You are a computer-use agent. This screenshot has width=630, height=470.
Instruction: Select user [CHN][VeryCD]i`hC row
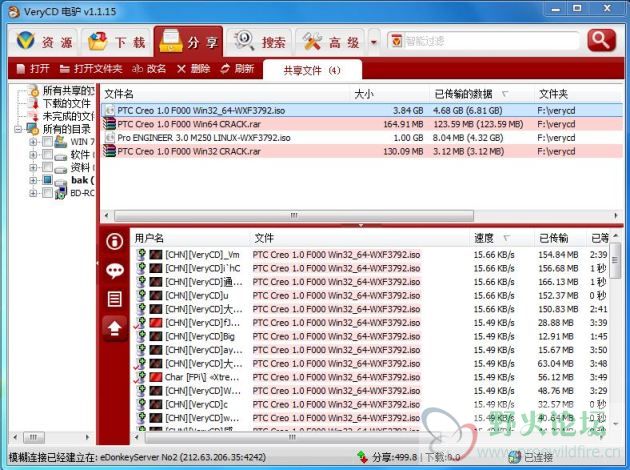tap(372, 269)
